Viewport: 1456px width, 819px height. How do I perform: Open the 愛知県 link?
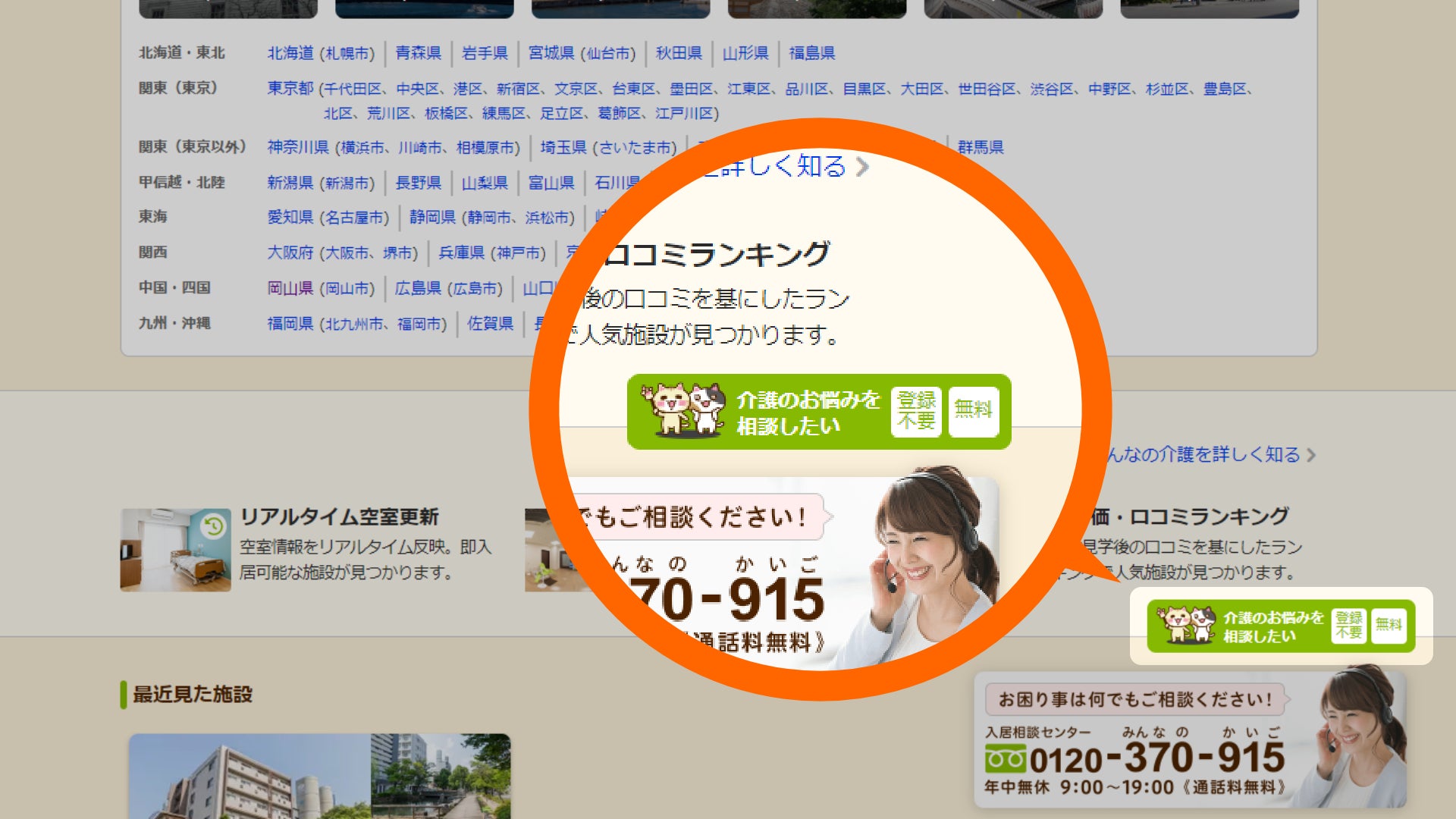(290, 218)
